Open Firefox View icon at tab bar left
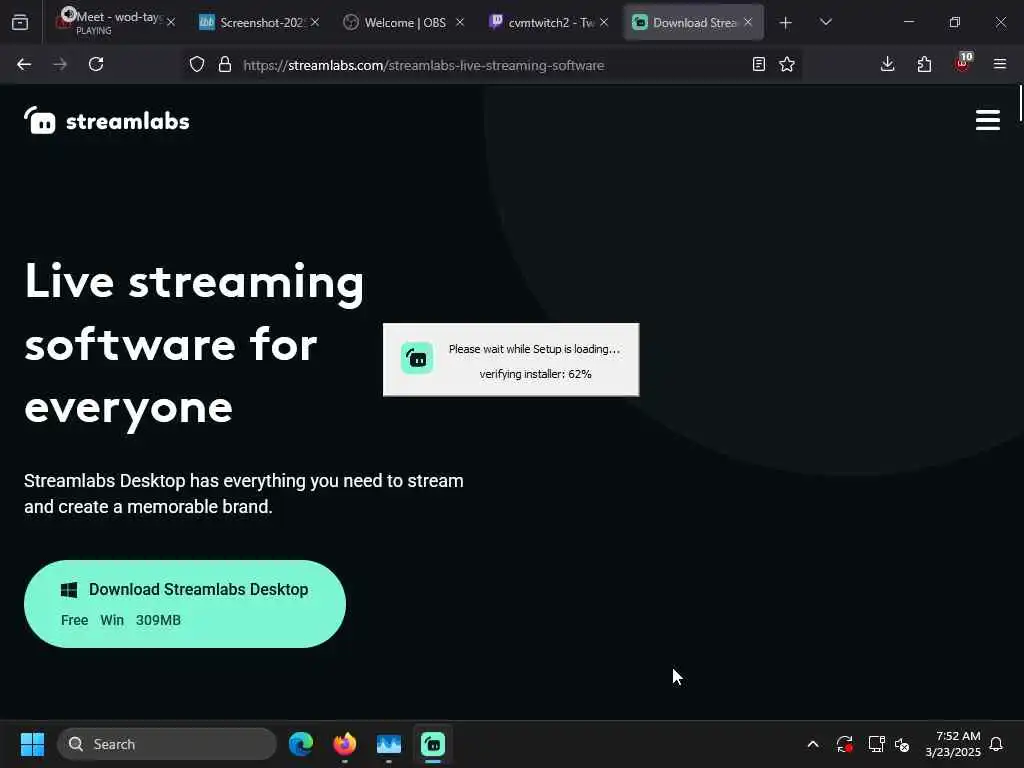The width and height of the screenshot is (1024, 768). coord(20,22)
